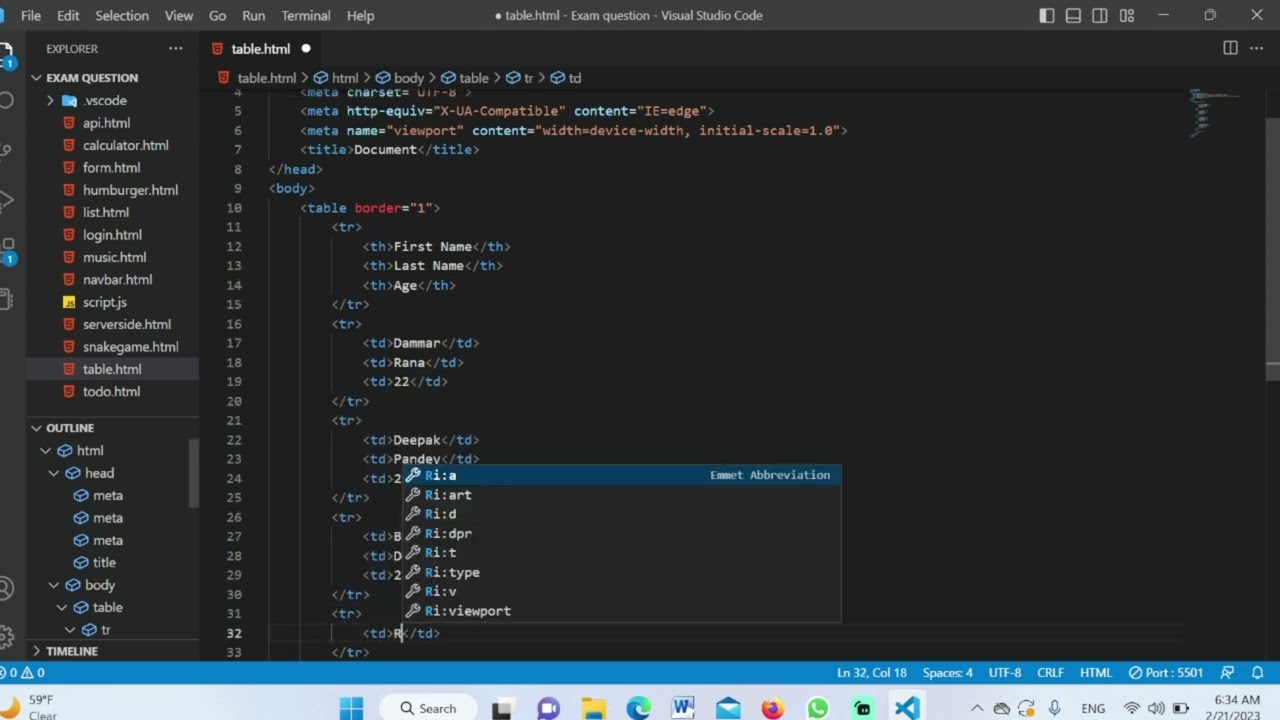This screenshot has height=720, width=1280.
Task: Collapse the head node in Outline
Action: 54,473
